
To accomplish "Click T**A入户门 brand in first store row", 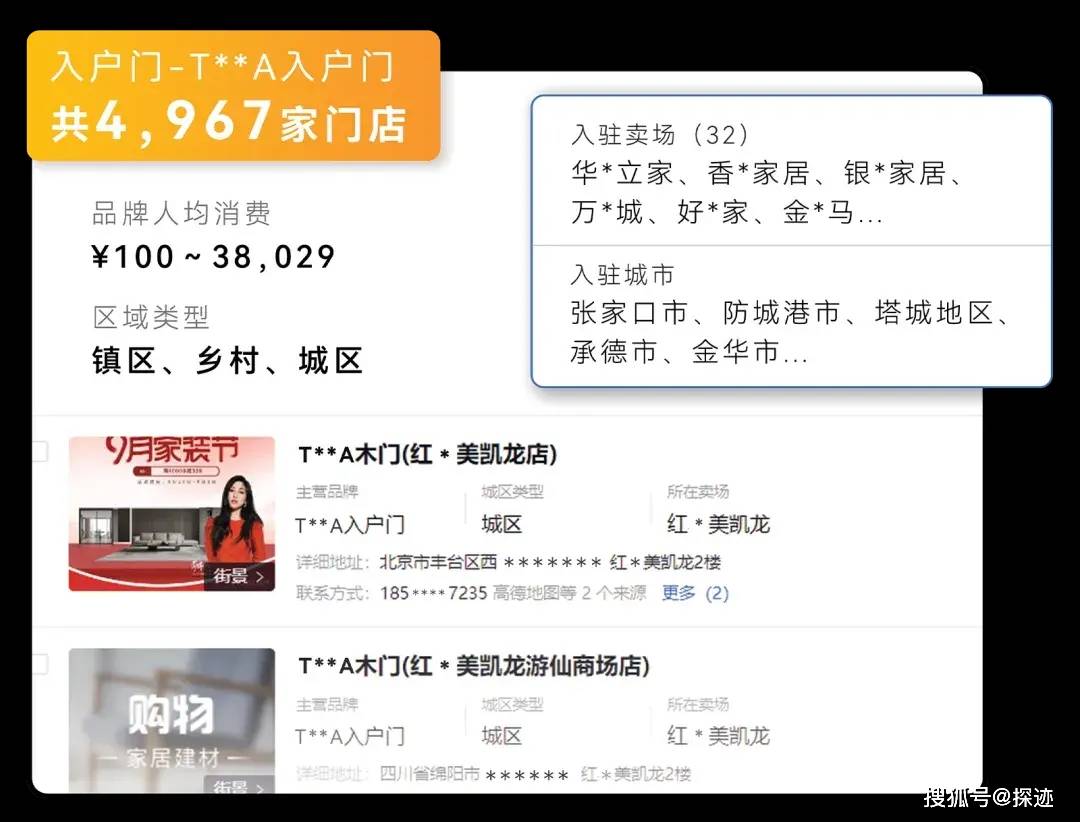I will tap(350, 524).
